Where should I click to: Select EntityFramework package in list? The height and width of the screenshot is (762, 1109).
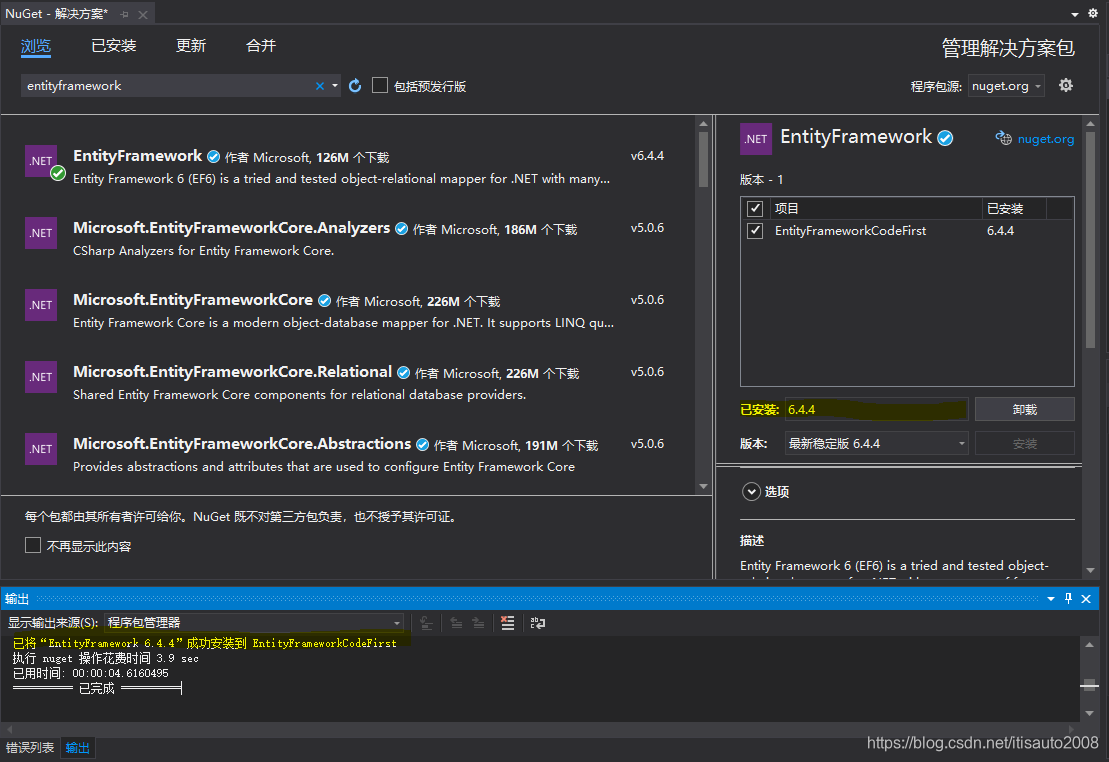[347, 166]
